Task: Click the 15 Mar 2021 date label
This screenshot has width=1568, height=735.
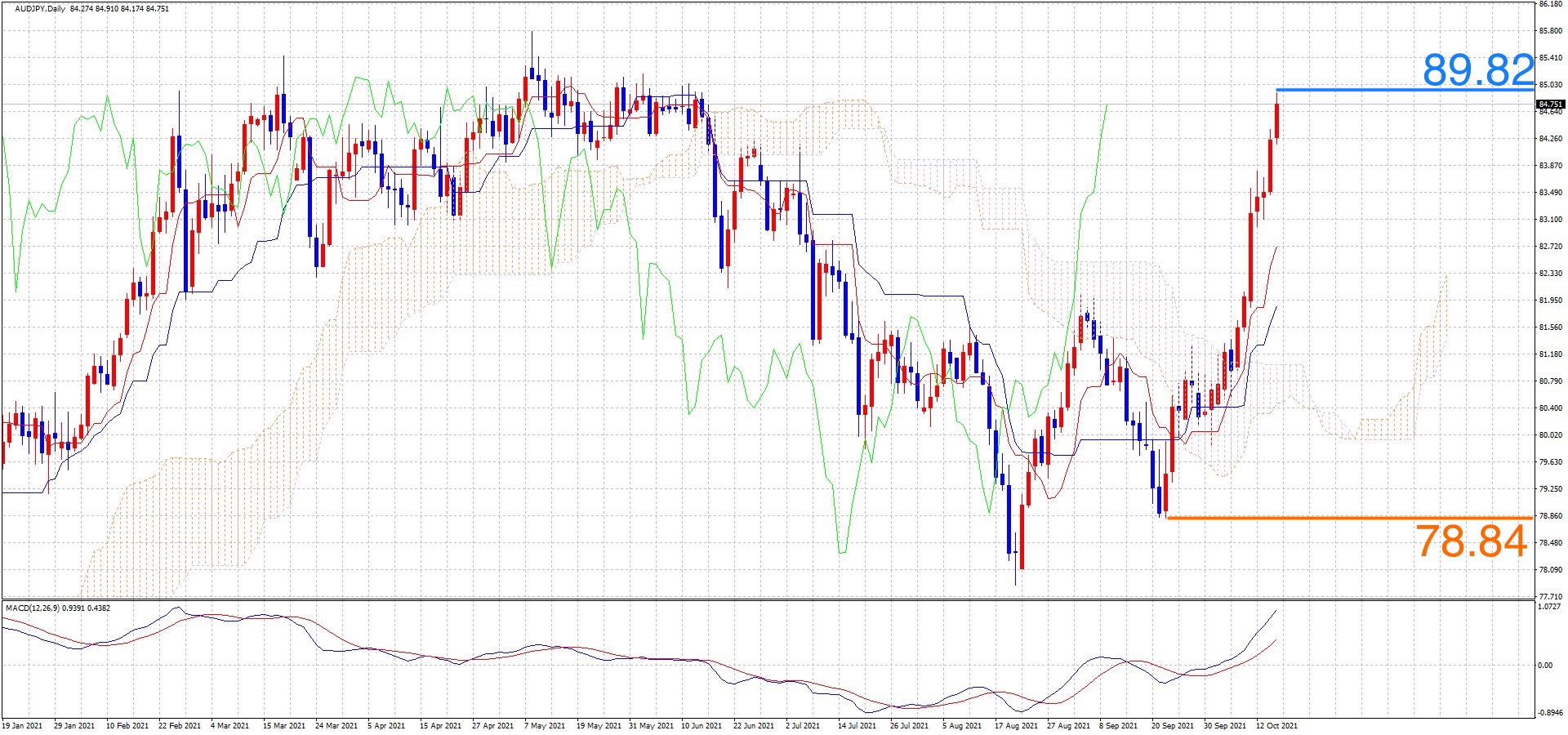Action: 283,725
